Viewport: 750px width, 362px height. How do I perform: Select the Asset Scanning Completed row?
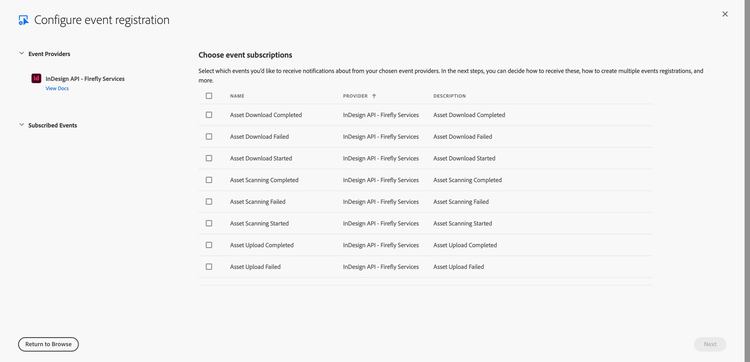[x=425, y=180]
